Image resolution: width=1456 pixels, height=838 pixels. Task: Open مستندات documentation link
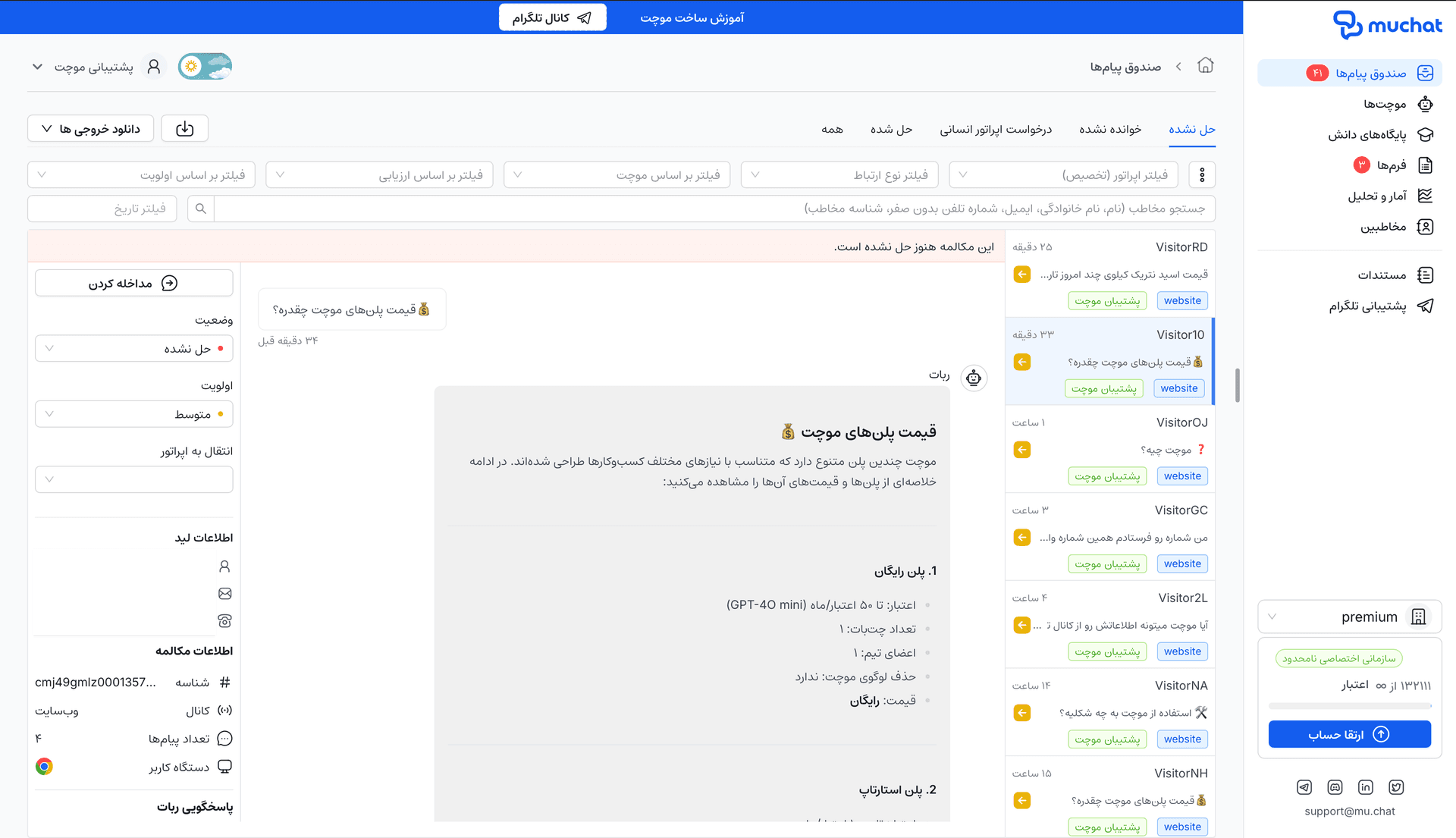point(1395,275)
